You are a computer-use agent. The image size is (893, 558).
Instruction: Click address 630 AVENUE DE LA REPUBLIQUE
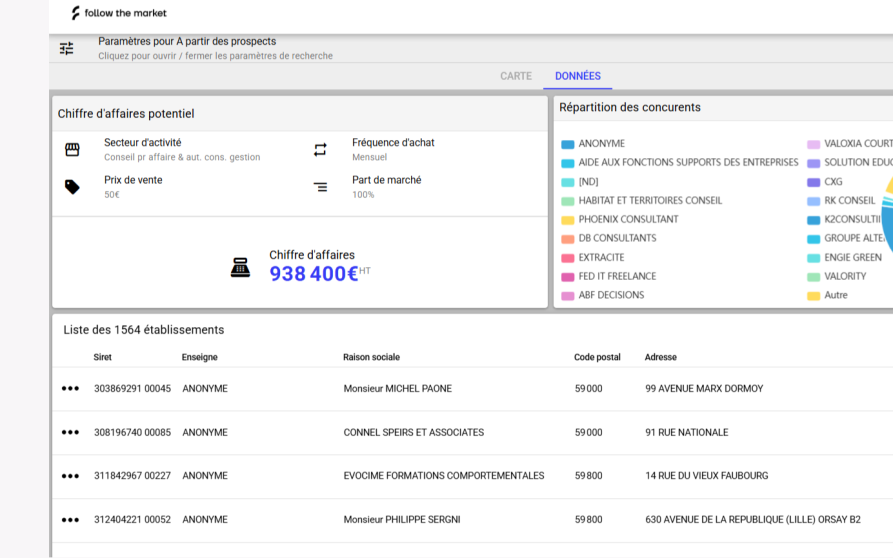pos(753,519)
